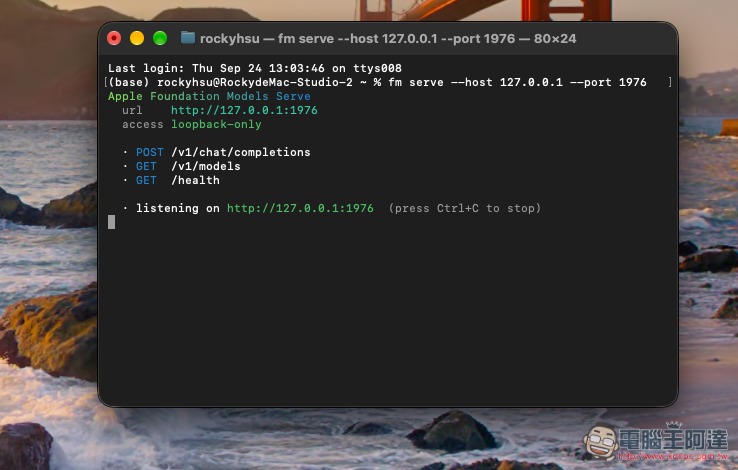Minimize Terminal with the yellow button
738x470 pixels.
pos(137,38)
